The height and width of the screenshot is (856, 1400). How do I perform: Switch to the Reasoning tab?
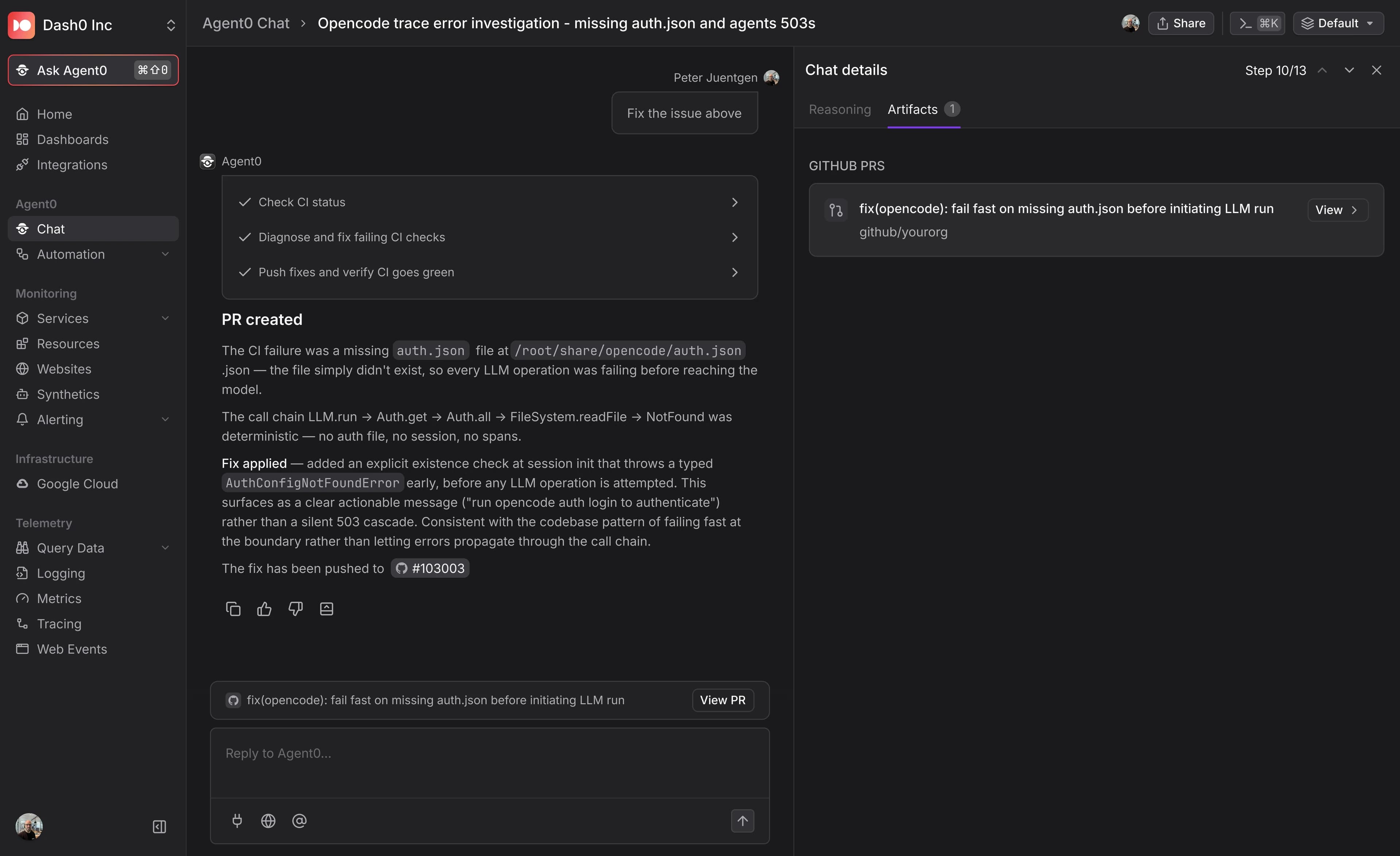click(x=840, y=110)
